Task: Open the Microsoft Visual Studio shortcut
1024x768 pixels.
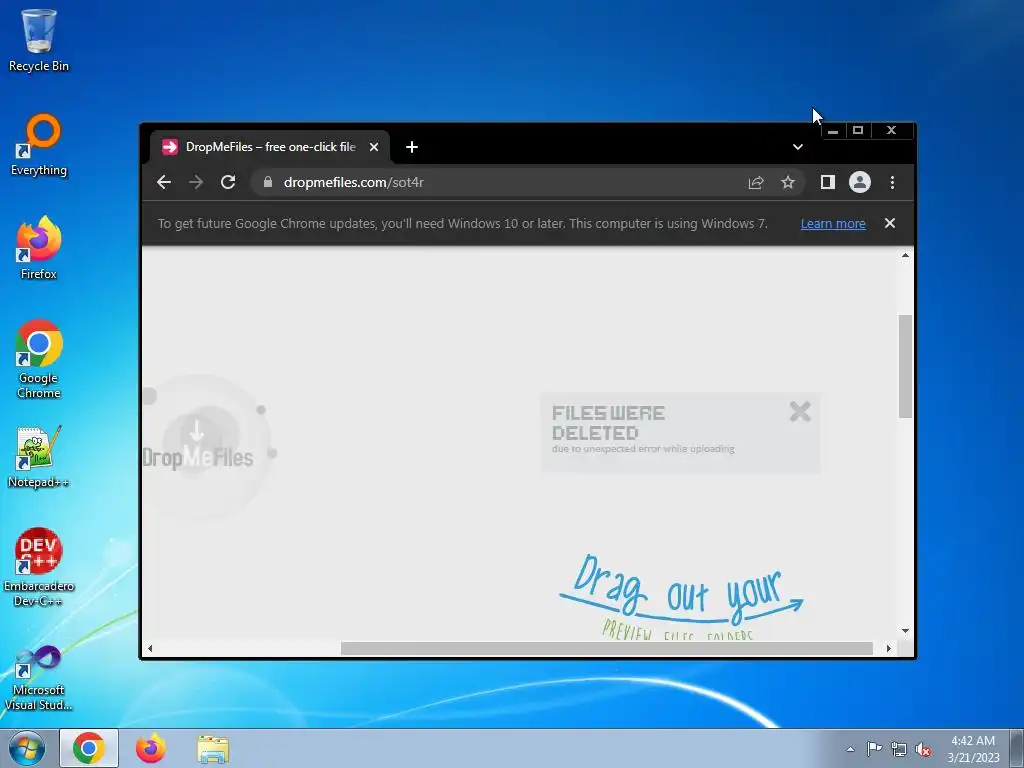Action: [39, 678]
